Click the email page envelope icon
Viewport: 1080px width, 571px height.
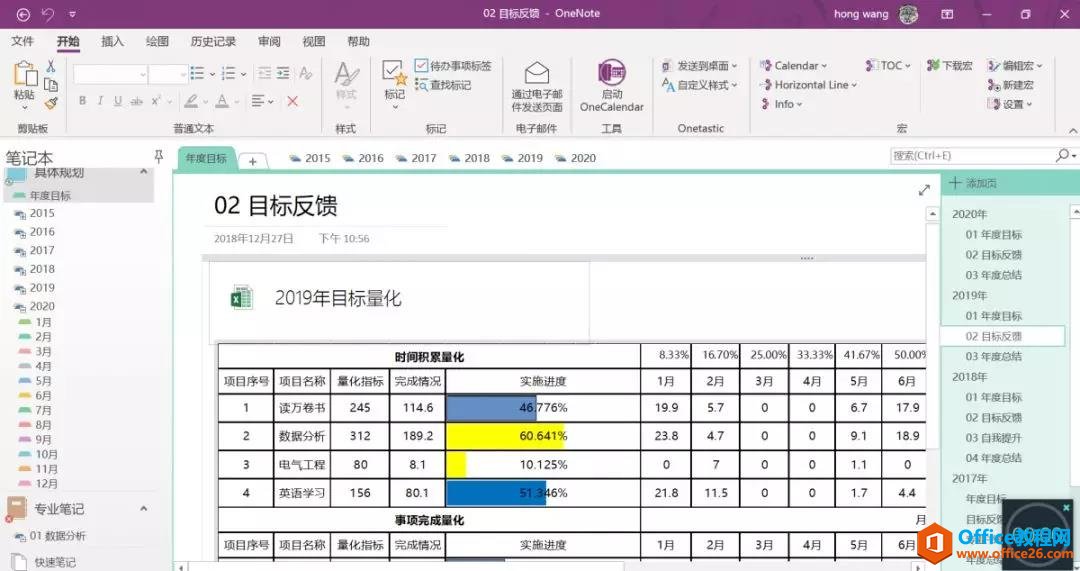(x=537, y=74)
